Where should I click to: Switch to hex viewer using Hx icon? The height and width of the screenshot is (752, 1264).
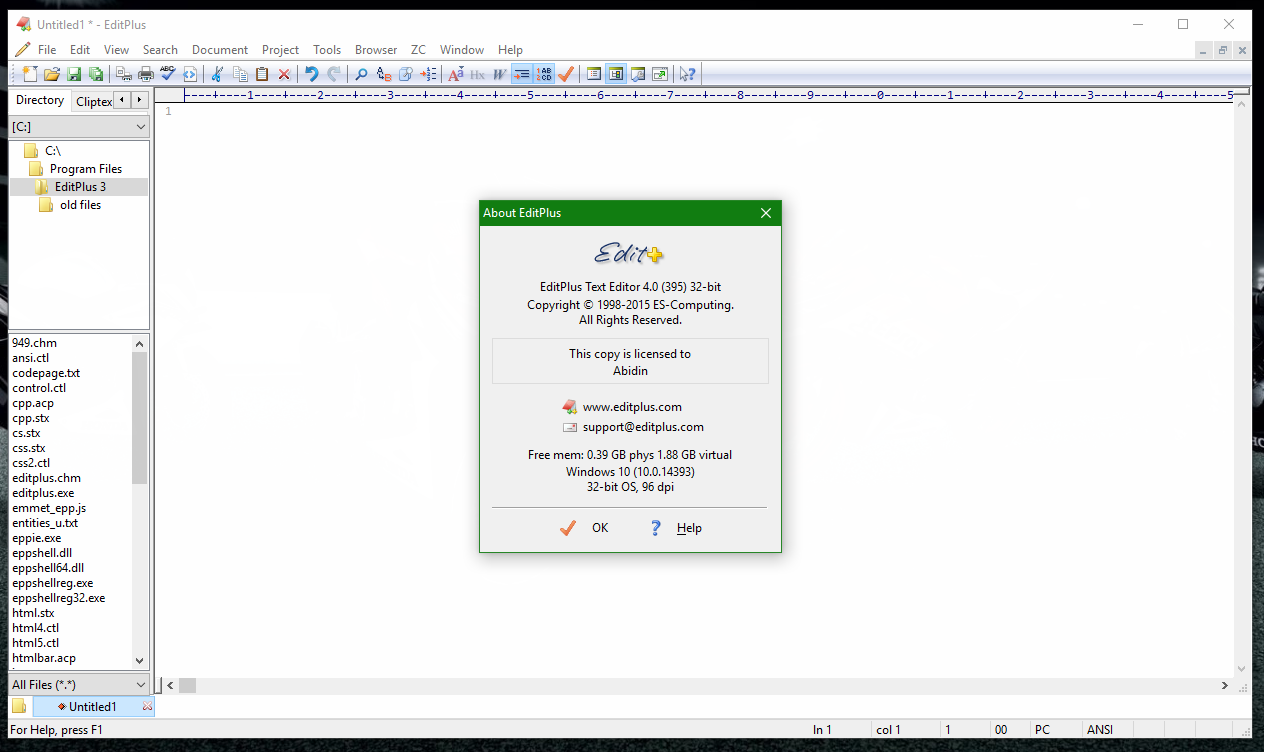(477, 73)
